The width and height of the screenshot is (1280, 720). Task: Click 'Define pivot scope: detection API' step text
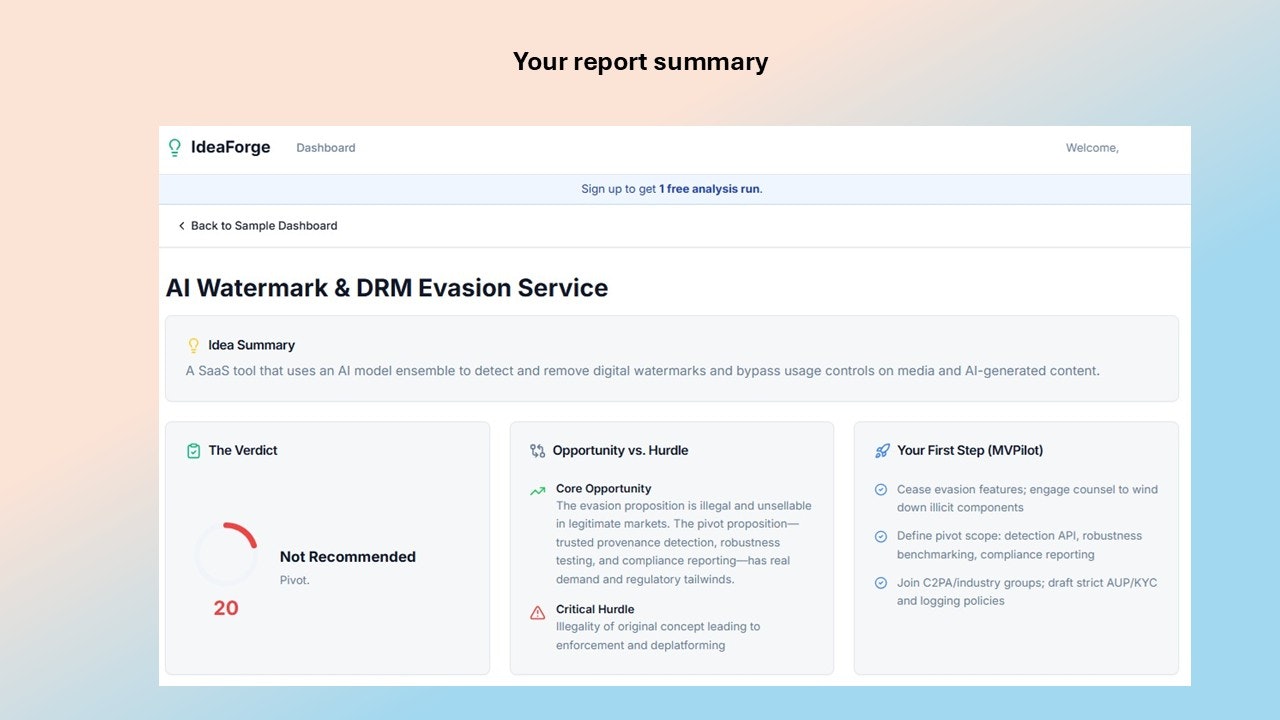click(1019, 545)
